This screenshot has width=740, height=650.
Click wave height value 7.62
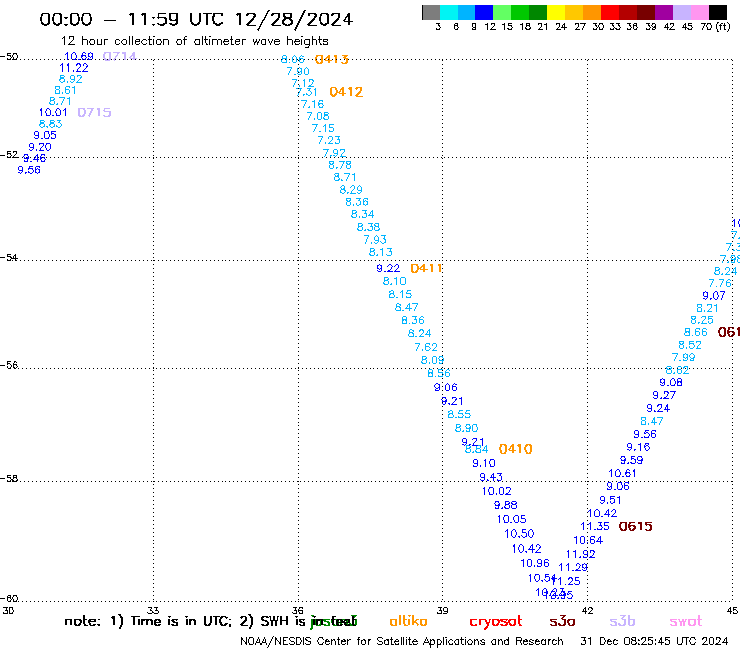tap(426, 347)
